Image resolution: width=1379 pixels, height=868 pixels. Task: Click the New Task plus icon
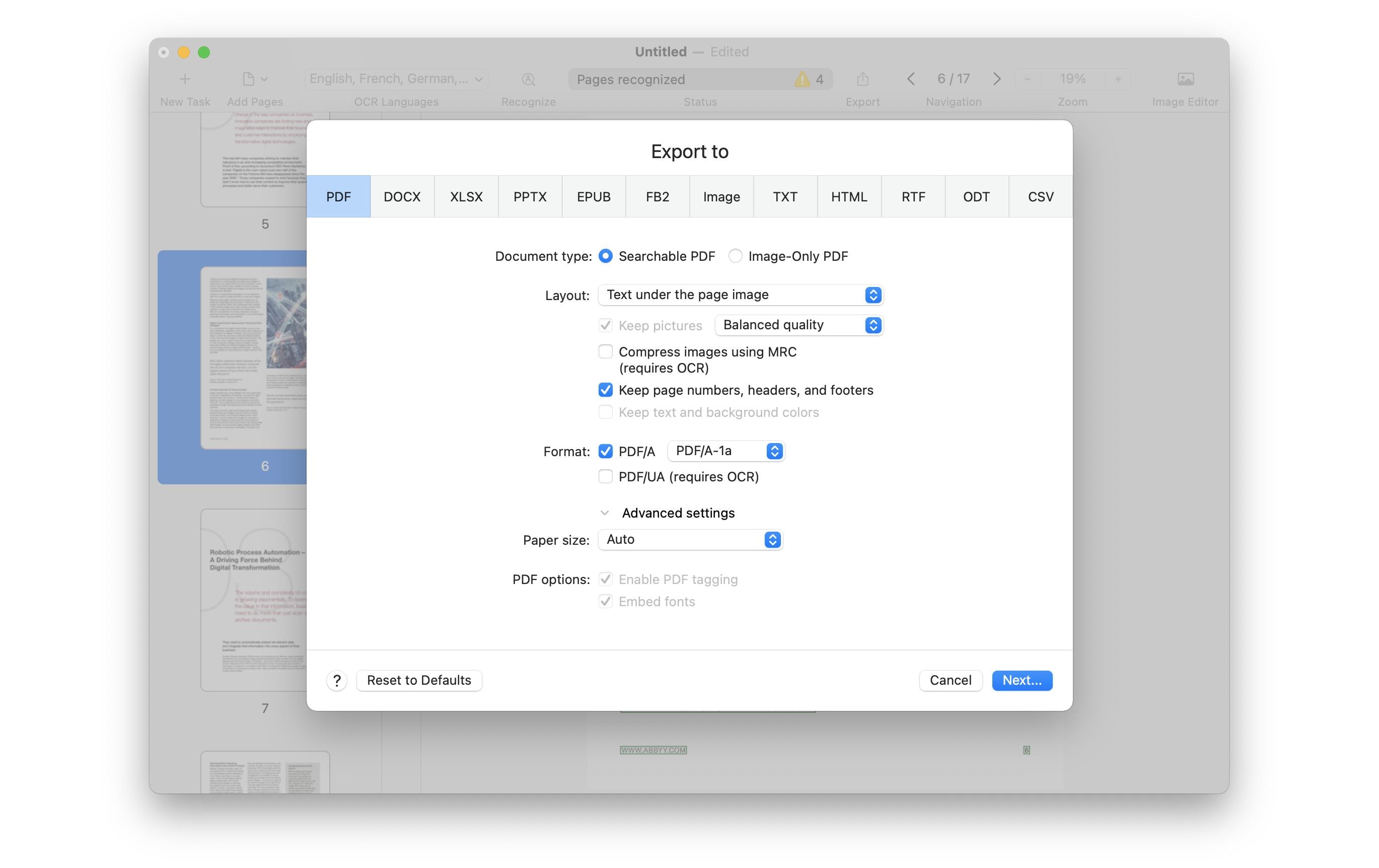(184, 79)
